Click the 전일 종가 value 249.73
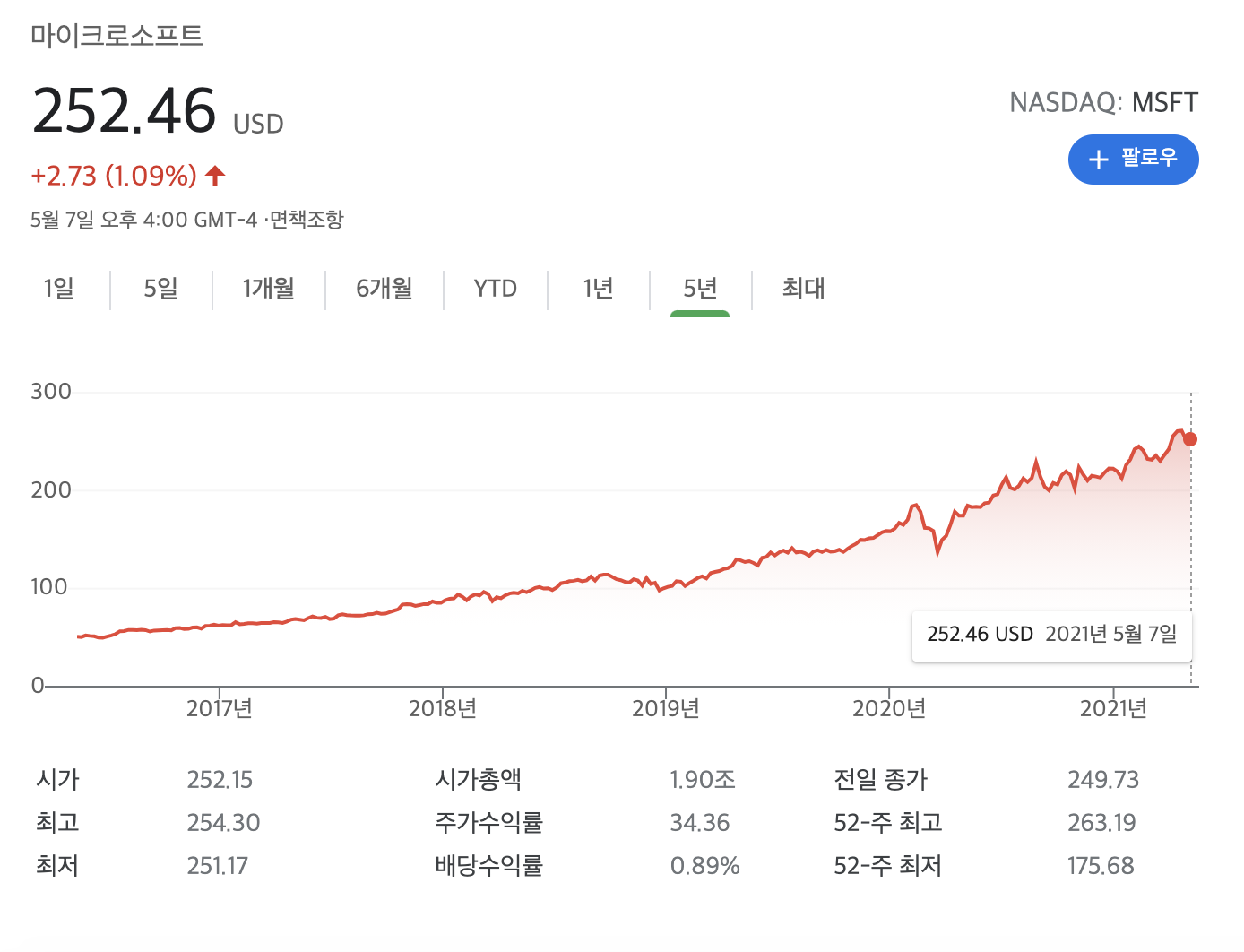 (1103, 780)
